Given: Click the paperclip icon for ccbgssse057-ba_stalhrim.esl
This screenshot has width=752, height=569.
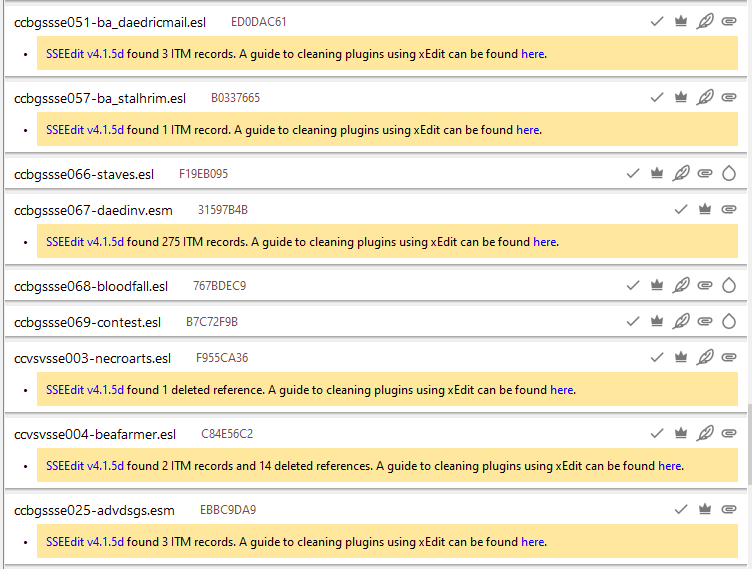Looking at the screenshot, I should pyautogui.click(x=728, y=97).
